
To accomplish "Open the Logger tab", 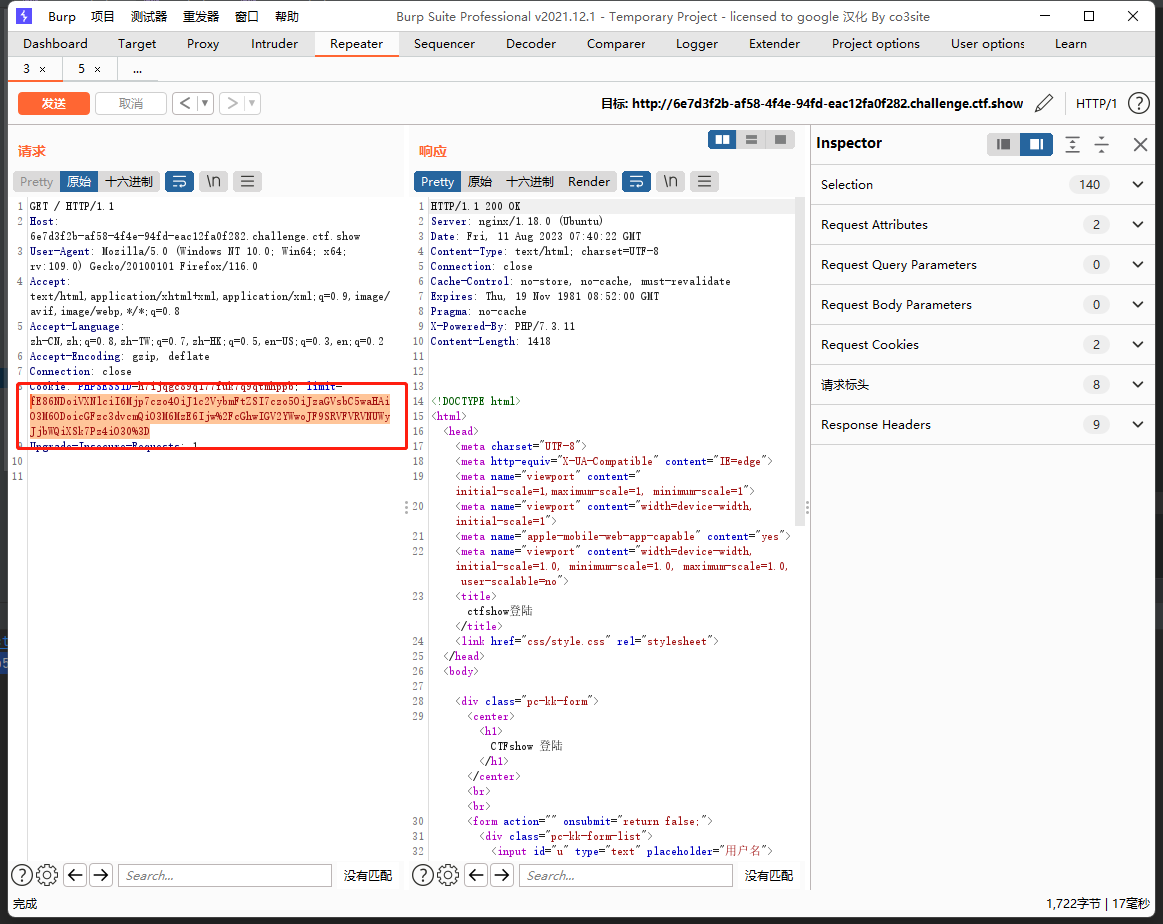I will tap(696, 44).
